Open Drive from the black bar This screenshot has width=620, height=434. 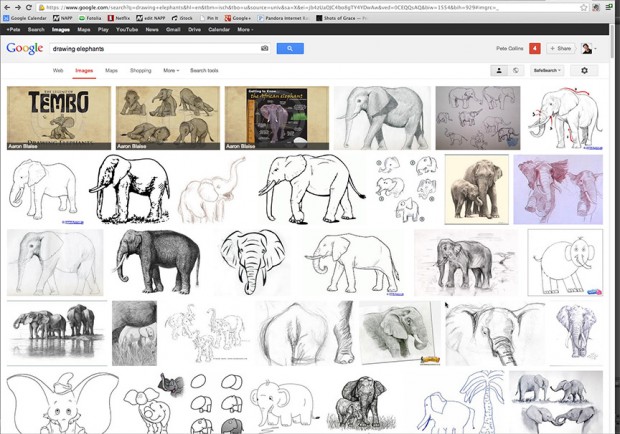click(194, 29)
